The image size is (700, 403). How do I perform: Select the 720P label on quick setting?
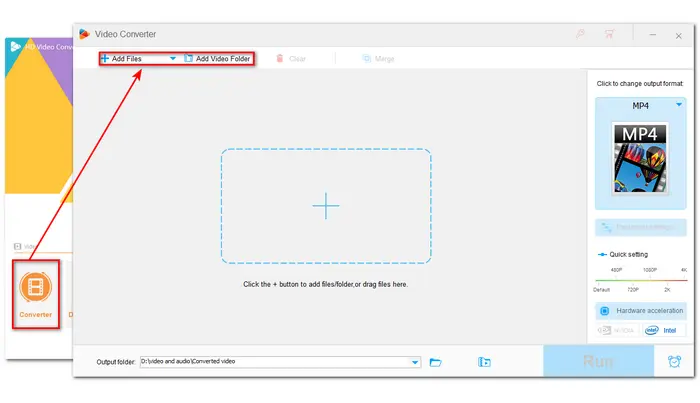[633, 290]
